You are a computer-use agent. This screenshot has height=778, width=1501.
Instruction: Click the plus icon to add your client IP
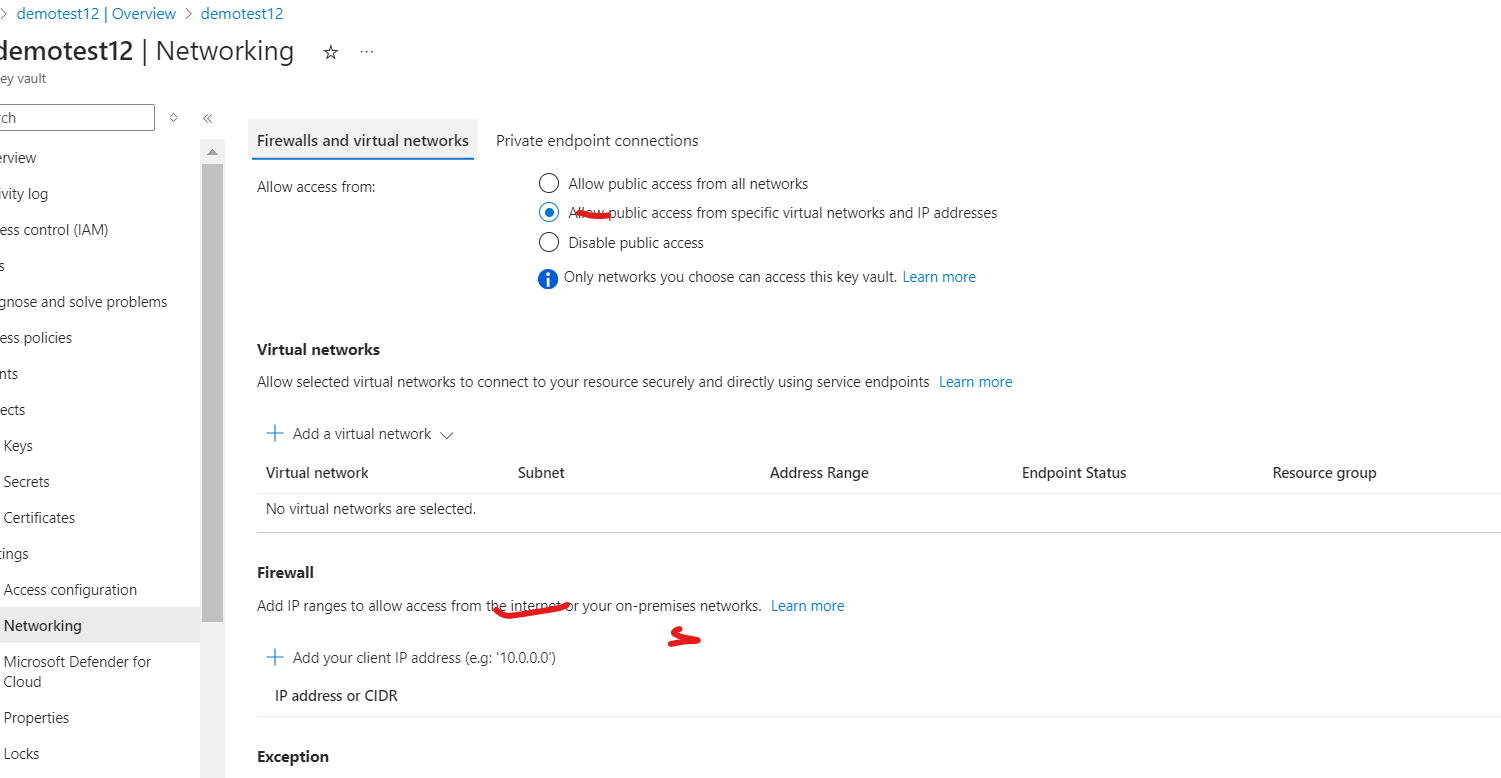(275, 657)
